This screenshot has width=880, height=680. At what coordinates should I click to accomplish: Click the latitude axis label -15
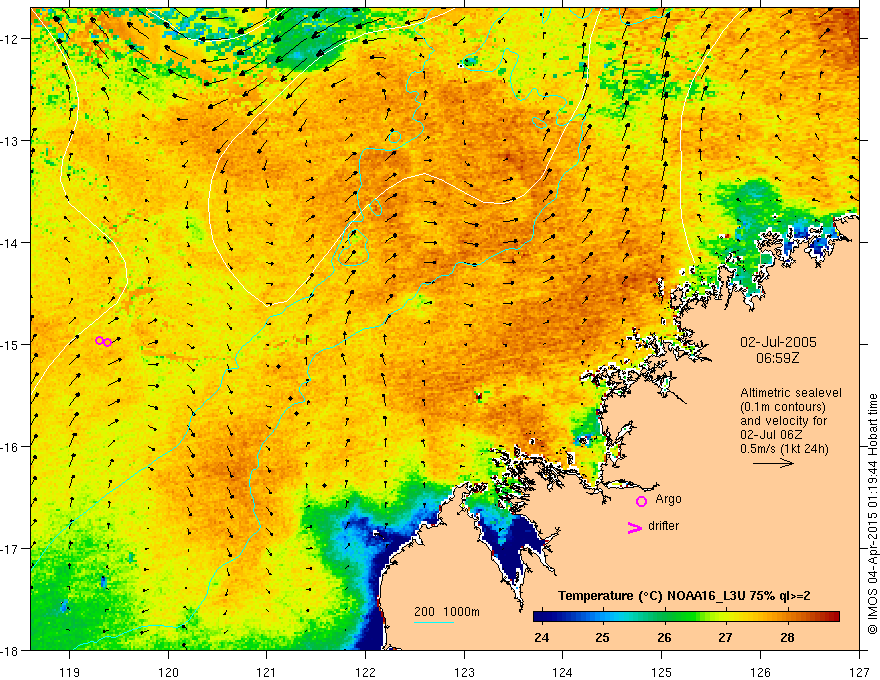point(10,344)
